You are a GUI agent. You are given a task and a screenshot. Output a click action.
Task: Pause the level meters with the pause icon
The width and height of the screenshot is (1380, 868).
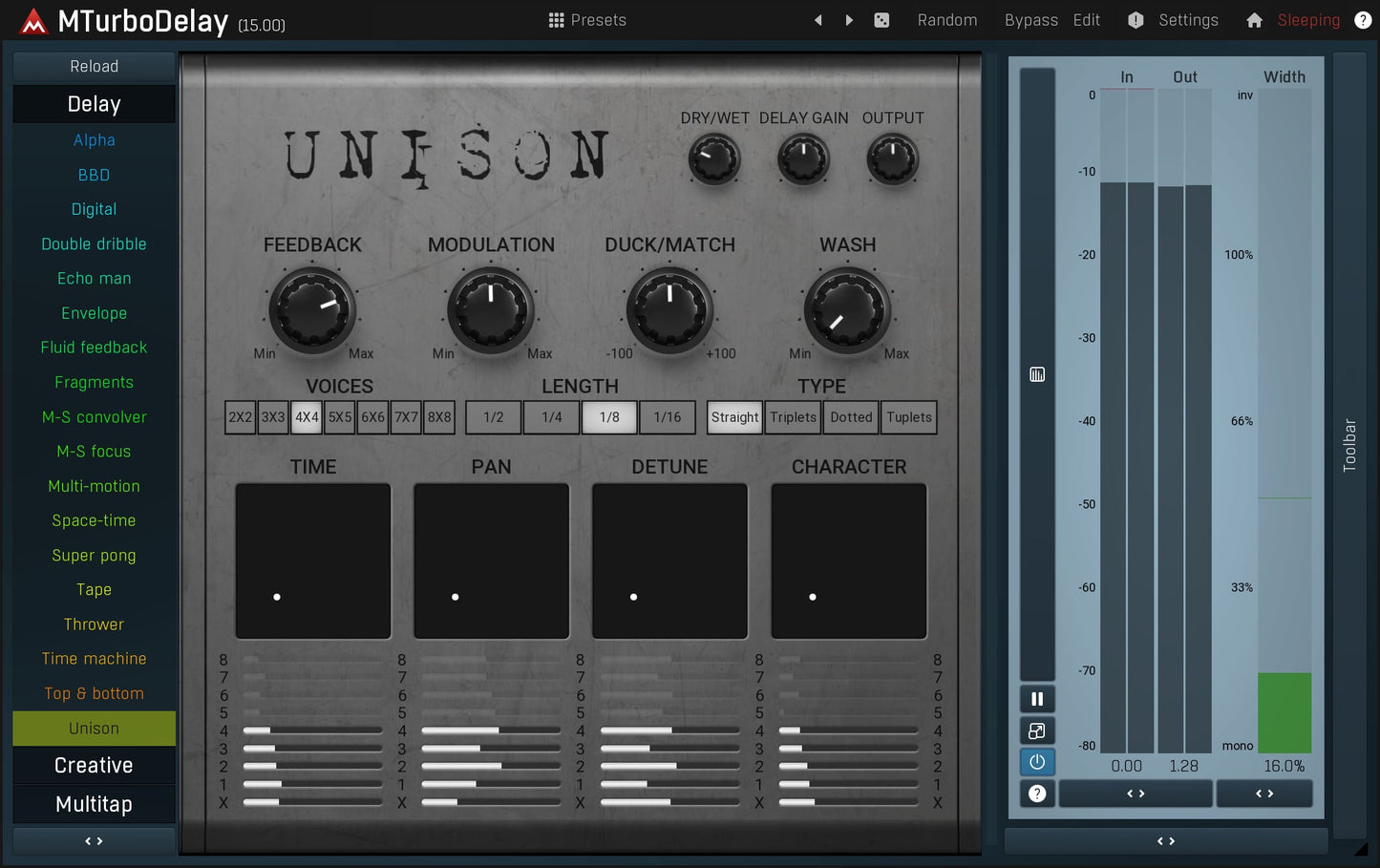(x=1037, y=698)
